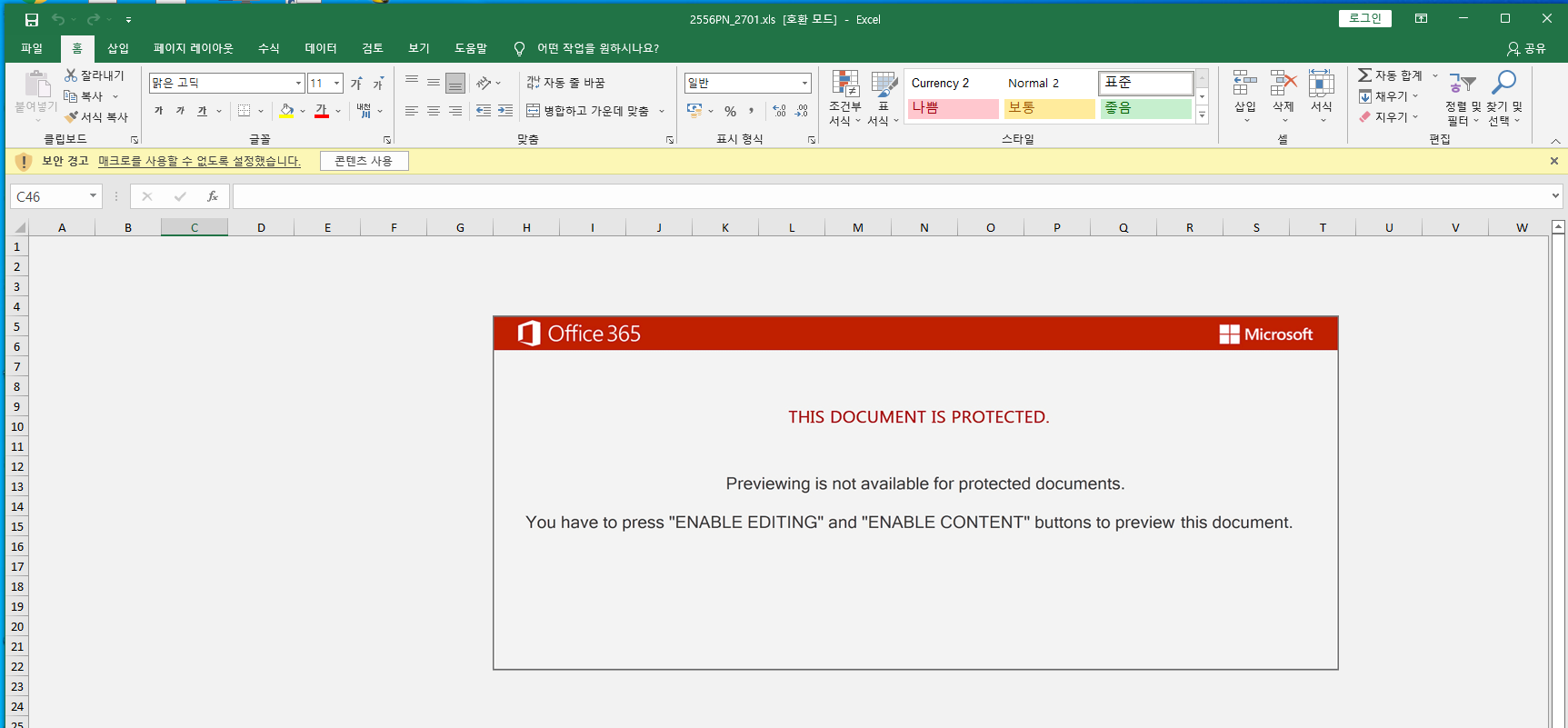The width and height of the screenshot is (1568, 728).
Task: Cut selection with 잘라내기
Action: 95,75
